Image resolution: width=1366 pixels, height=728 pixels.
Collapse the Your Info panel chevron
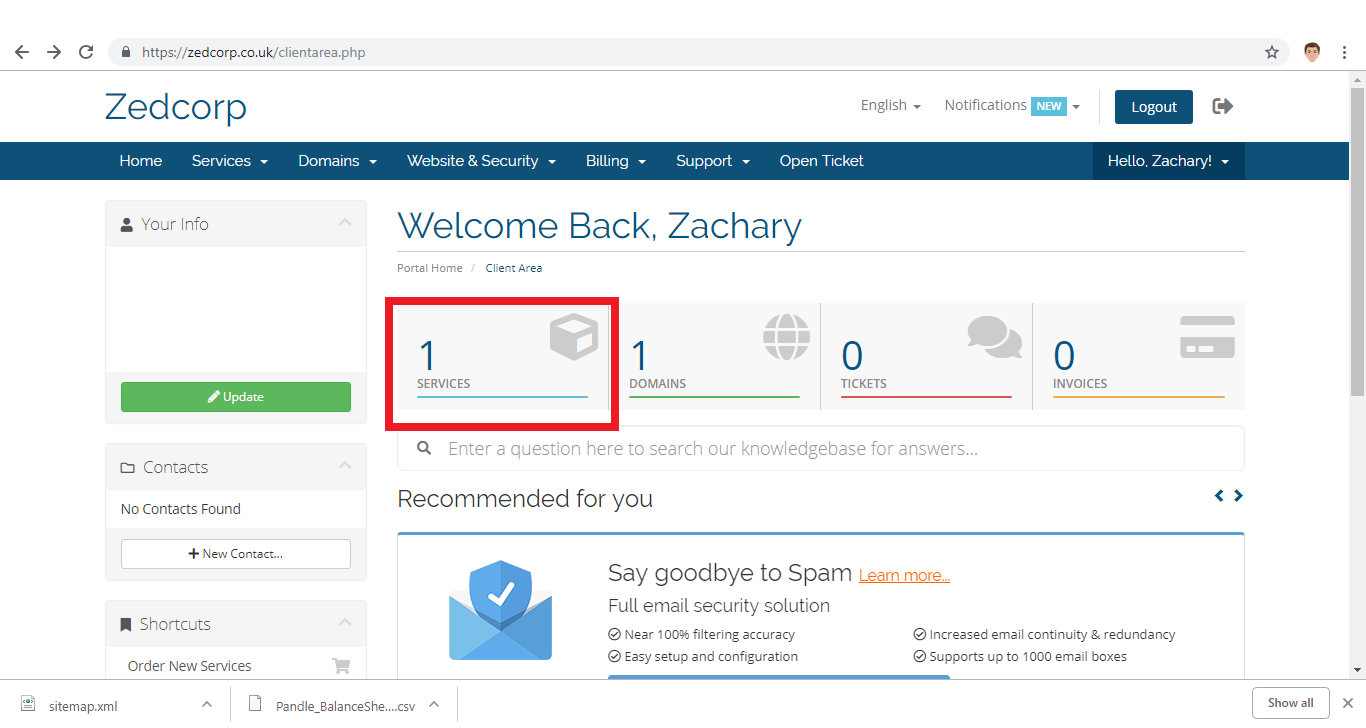(345, 222)
